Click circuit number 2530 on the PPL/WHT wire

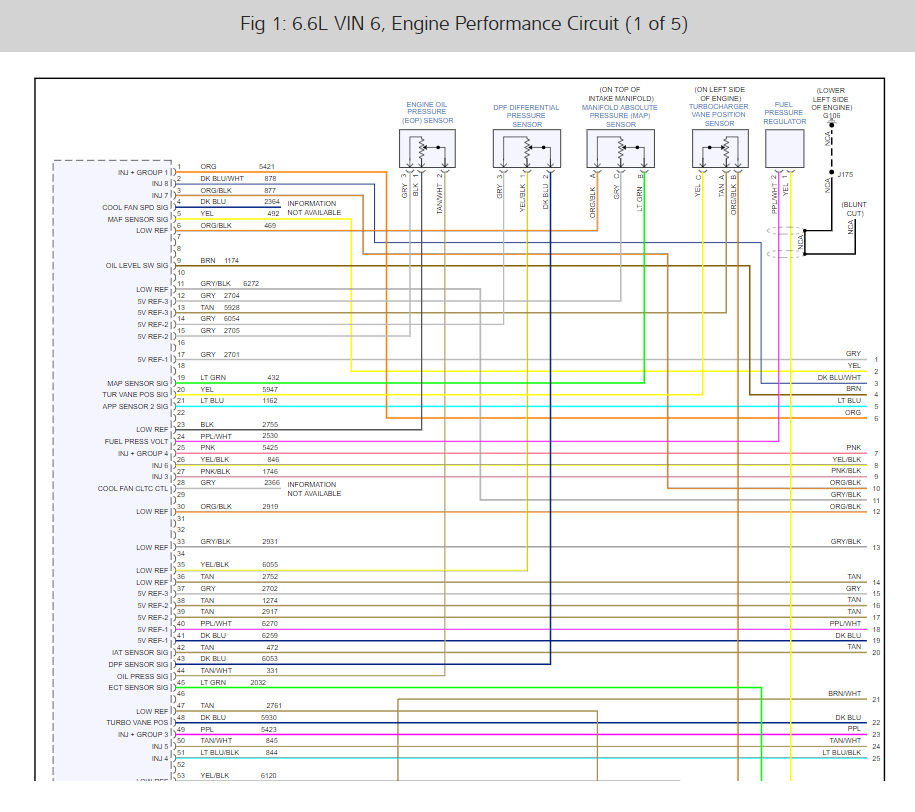(x=270, y=436)
